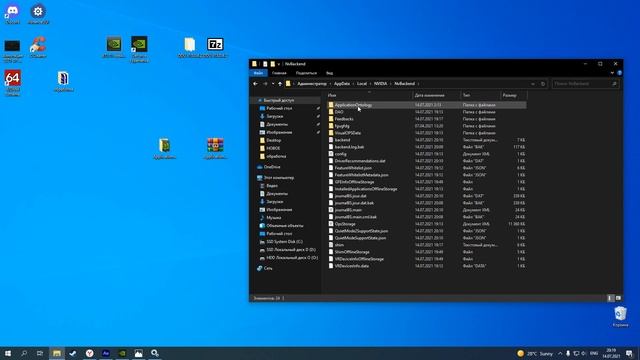Select the CCleaner desktop icon
This screenshot has width=640, height=360.
coord(38,47)
